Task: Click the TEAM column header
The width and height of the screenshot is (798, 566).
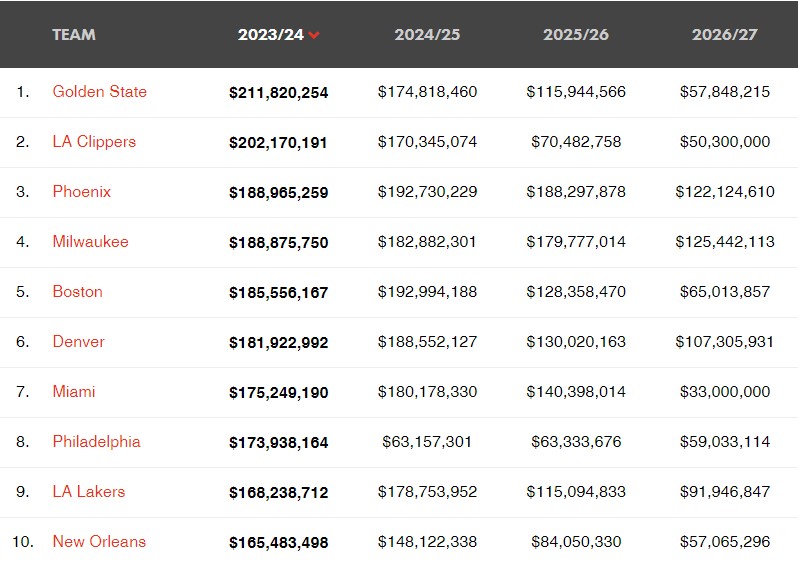Action: 74,34
